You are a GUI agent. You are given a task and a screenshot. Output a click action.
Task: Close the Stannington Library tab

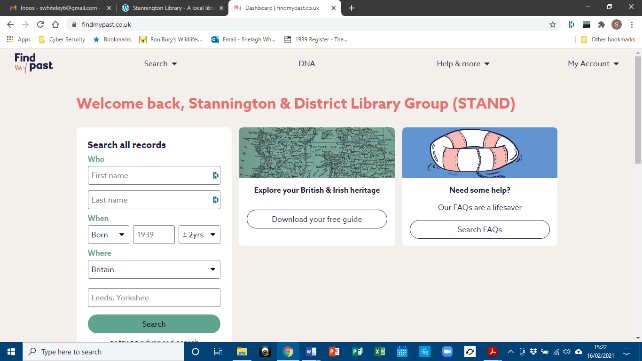[x=221, y=8]
